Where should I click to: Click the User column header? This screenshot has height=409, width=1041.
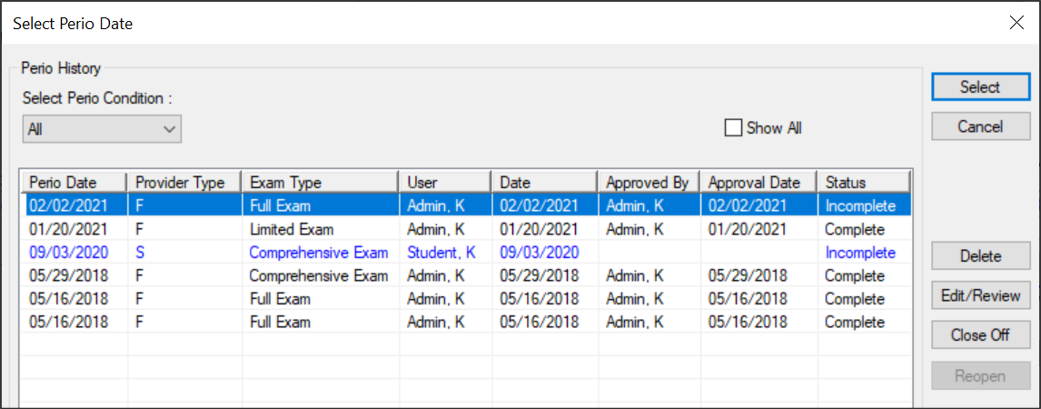[445, 182]
